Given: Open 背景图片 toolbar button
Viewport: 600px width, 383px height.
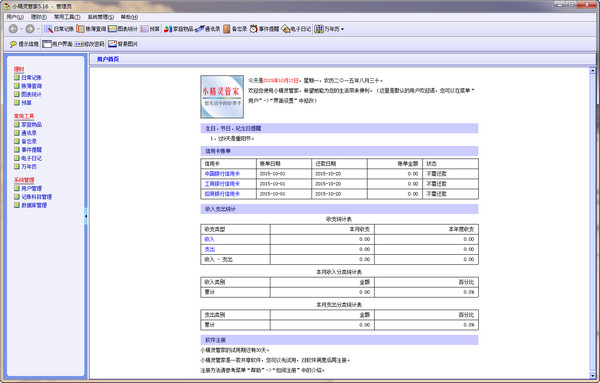Looking at the screenshot, I should pos(123,44).
